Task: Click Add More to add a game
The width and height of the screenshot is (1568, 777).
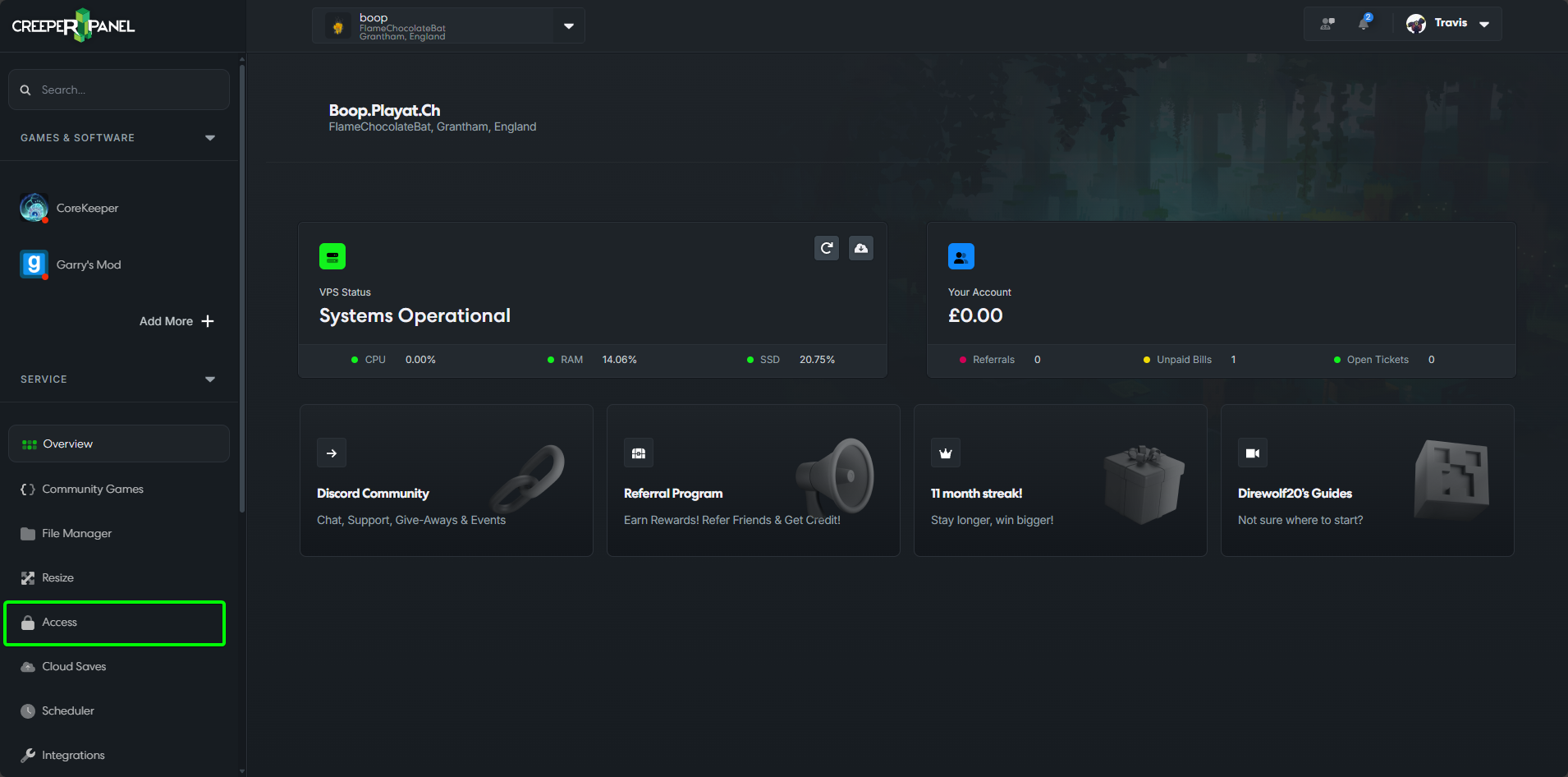Action: [x=176, y=321]
